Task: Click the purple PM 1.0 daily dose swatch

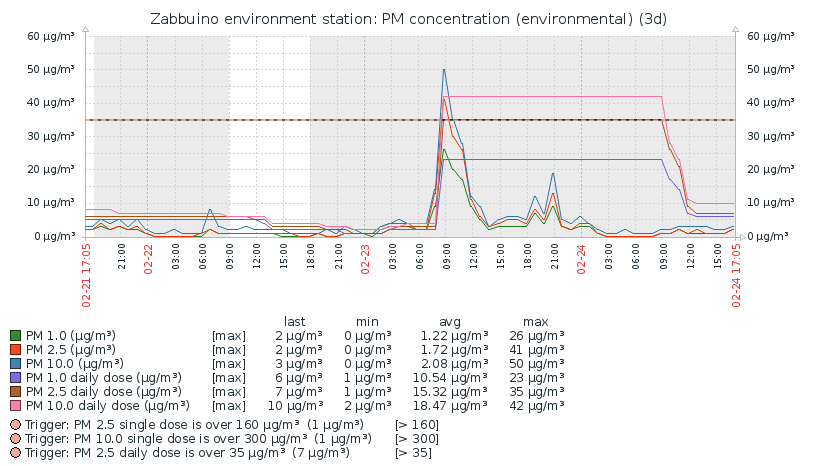Action: 15,378
